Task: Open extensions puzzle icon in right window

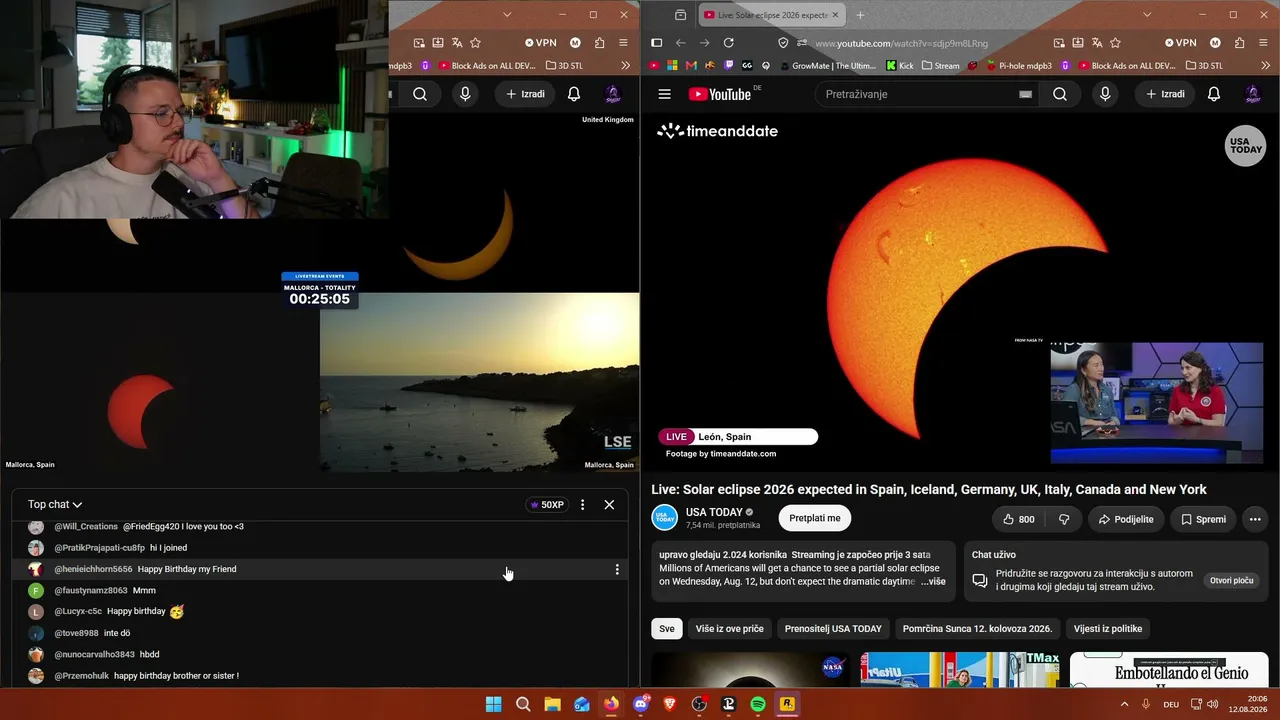Action: [x=1239, y=43]
